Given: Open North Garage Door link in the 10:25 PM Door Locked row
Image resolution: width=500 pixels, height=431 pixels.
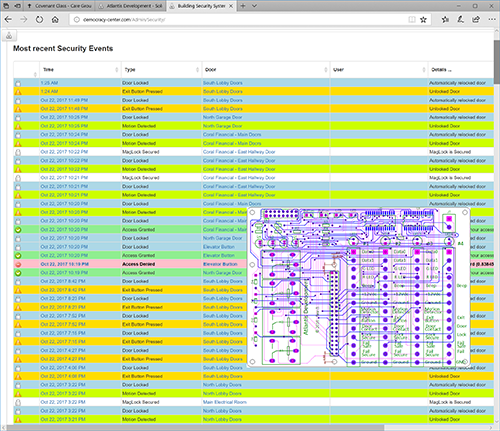Looking at the screenshot, I should 222,117.
